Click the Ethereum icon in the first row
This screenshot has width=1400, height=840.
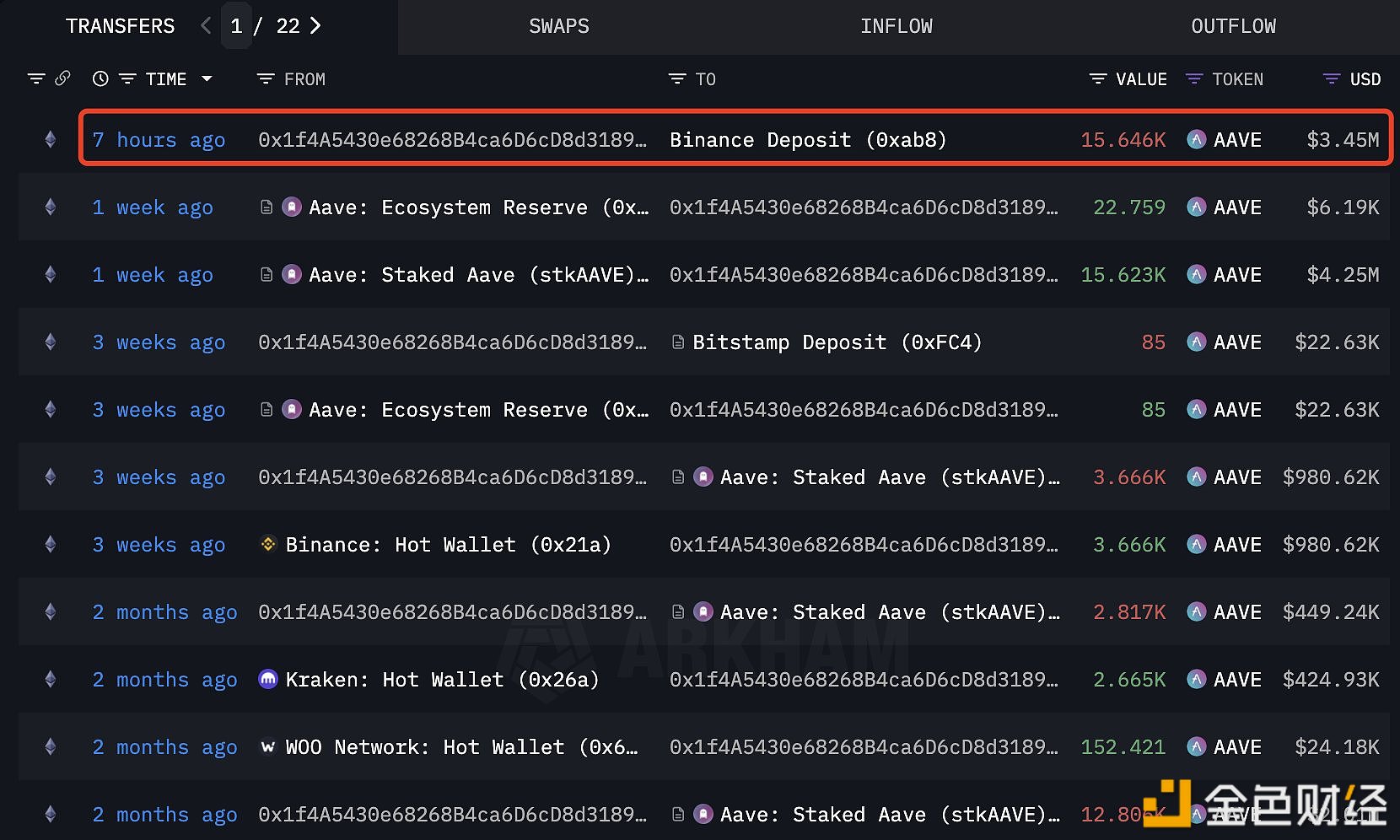tap(51, 139)
